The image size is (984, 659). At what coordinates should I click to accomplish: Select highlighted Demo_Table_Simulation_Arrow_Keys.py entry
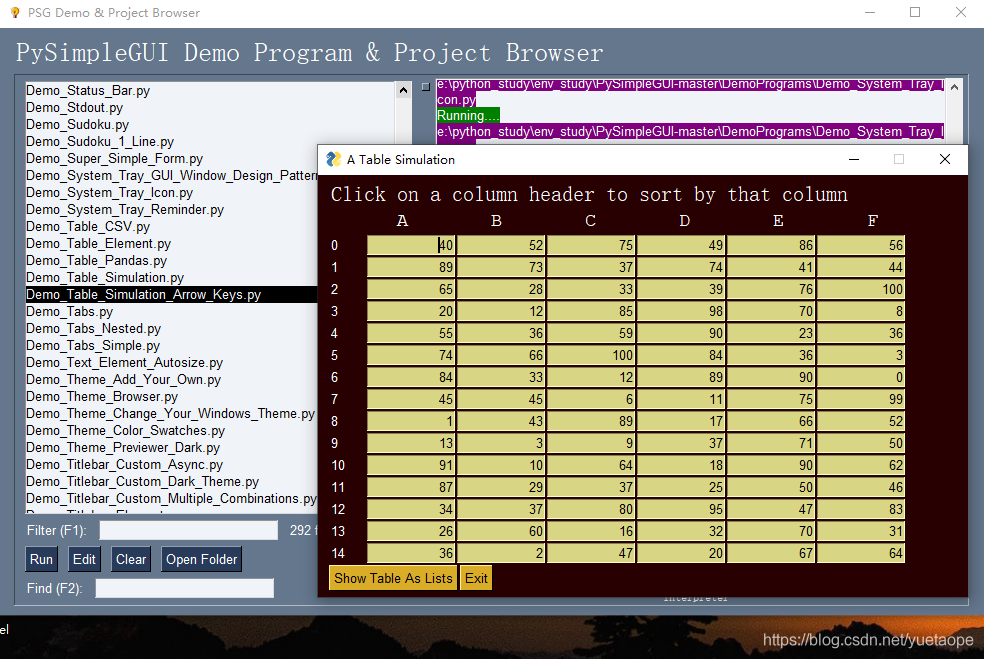[171, 294]
